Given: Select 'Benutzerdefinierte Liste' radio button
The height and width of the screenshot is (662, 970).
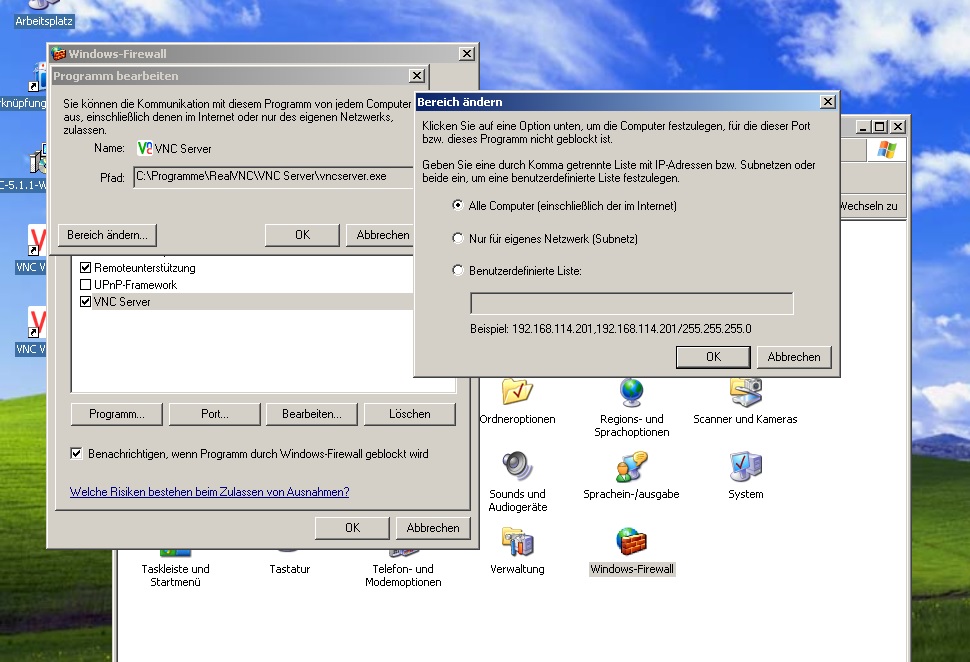Looking at the screenshot, I should coord(458,270).
